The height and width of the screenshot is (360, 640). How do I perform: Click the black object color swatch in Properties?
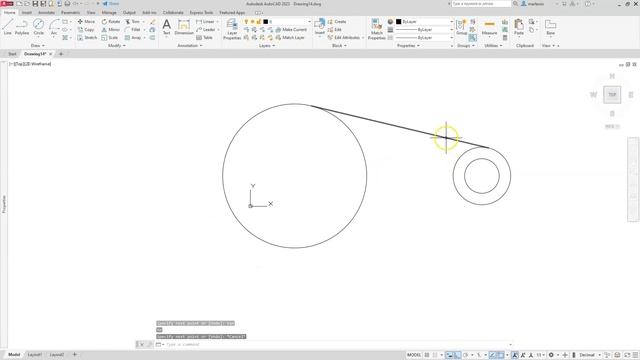[x=398, y=21]
